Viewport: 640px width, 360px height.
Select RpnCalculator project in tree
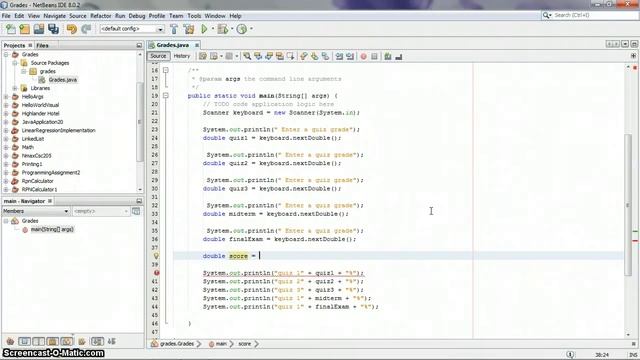point(38,181)
